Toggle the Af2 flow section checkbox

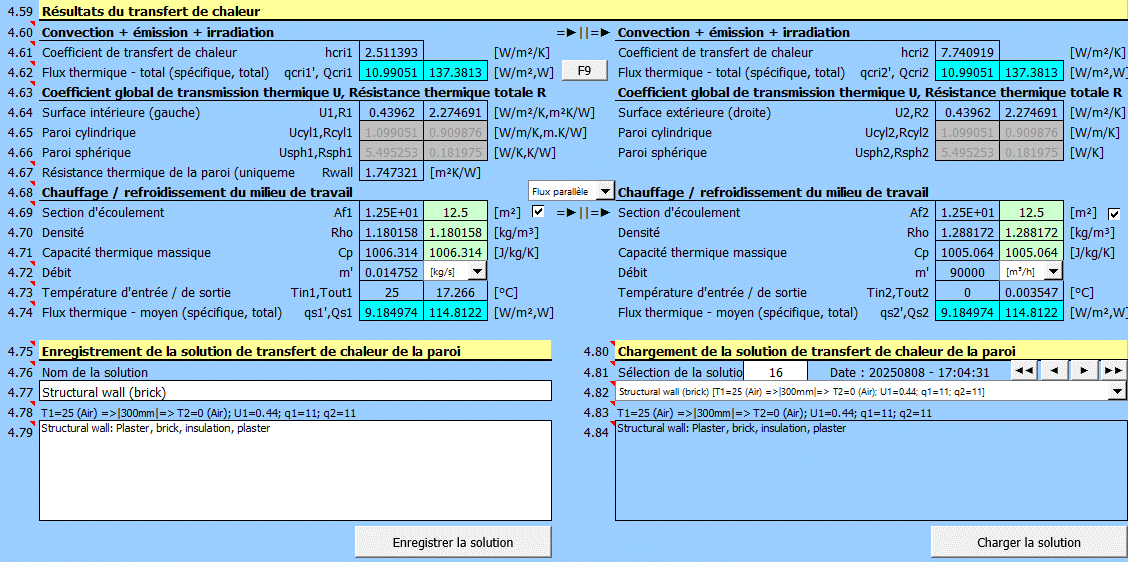pos(1114,213)
